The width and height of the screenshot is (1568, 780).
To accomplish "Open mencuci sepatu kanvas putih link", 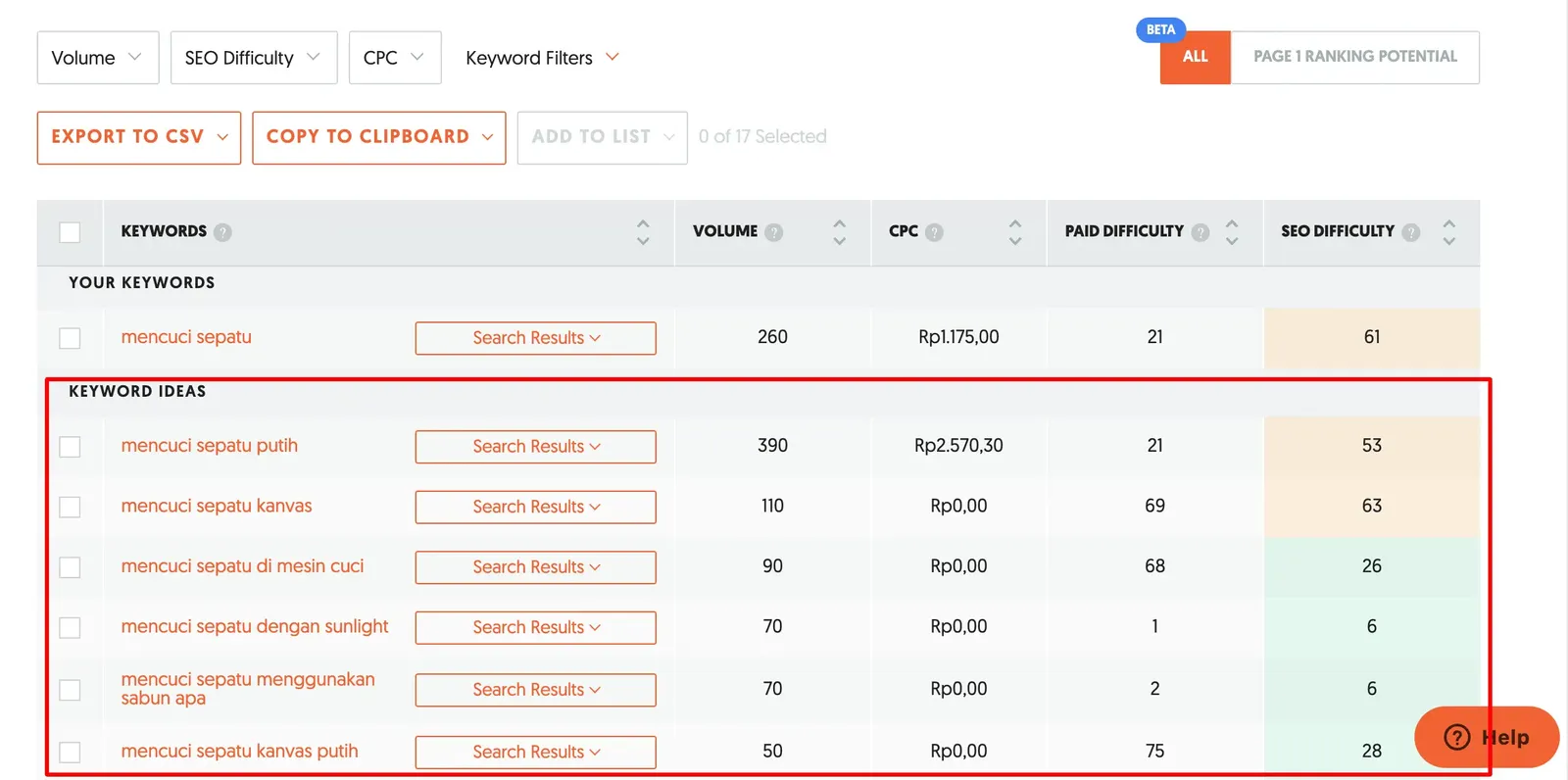I will coord(239,752).
